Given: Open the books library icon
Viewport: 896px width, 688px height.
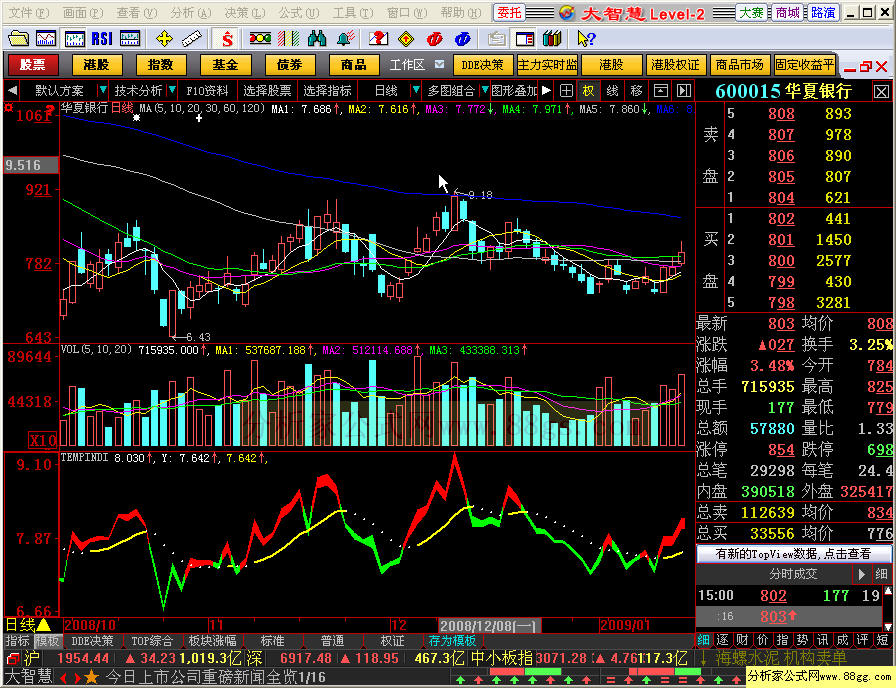Looking at the screenshot, I should click(552, 39).
